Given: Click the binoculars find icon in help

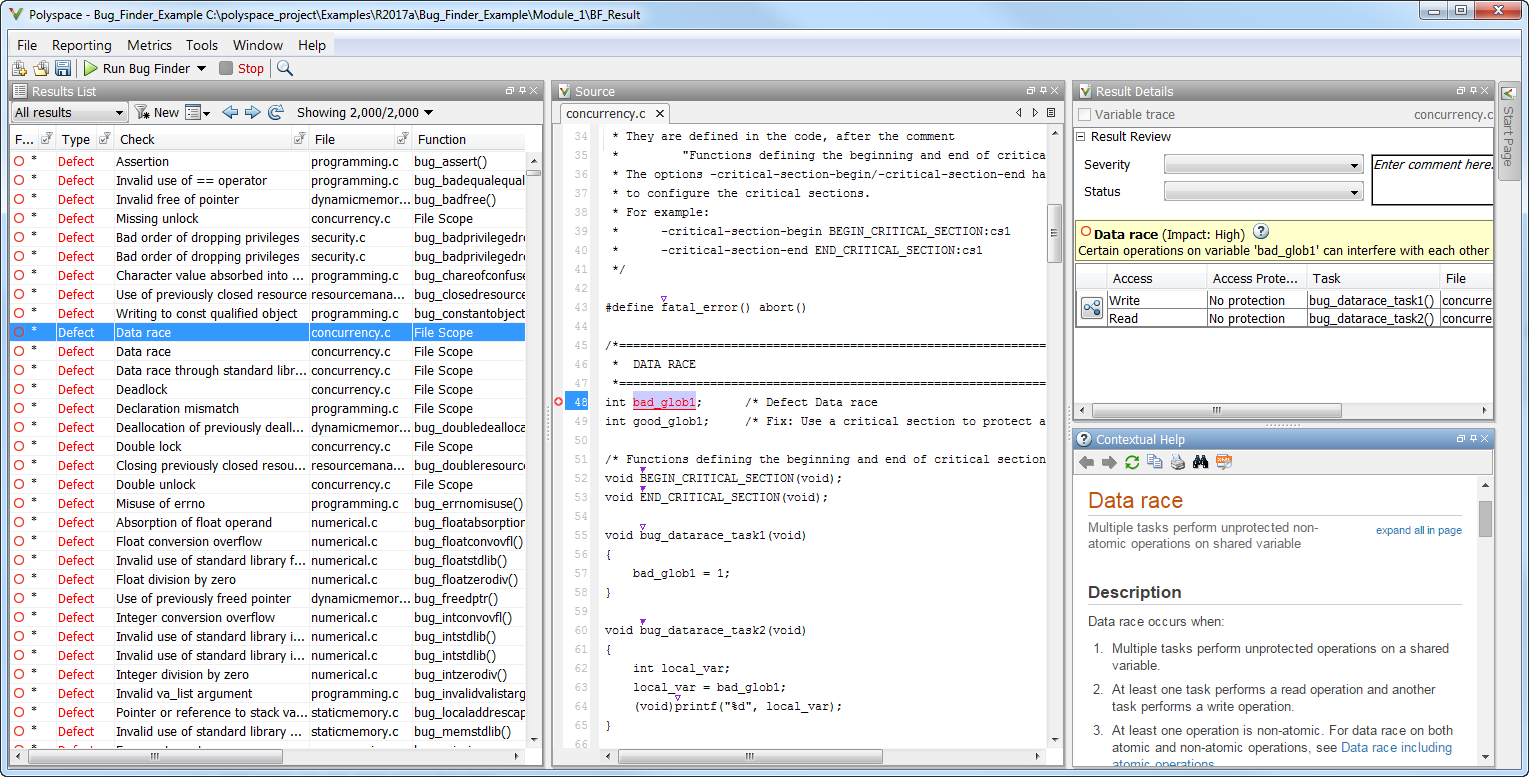Looking at the screenshot, I should point(1201,462).
